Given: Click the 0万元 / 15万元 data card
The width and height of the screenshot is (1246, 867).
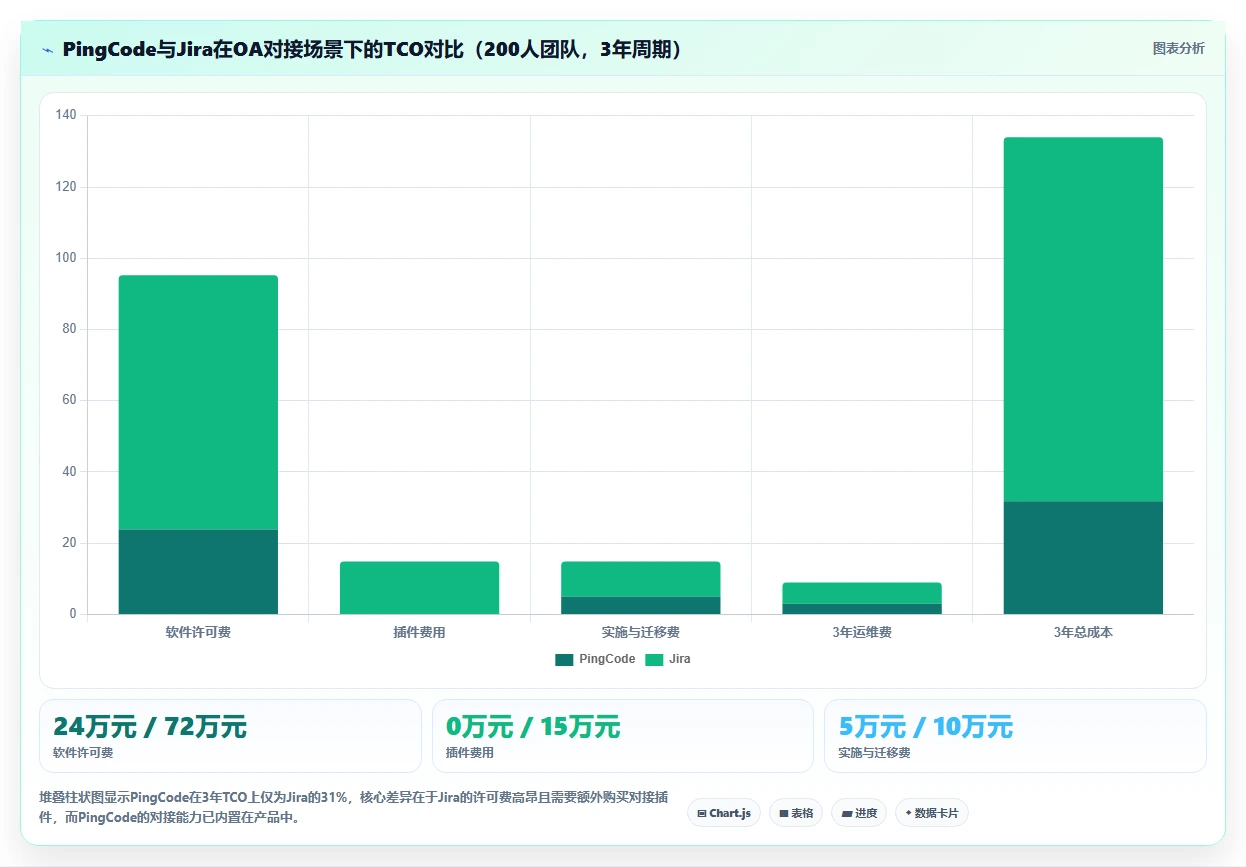Looking at the screenshot, I should [x=623, y=736].
